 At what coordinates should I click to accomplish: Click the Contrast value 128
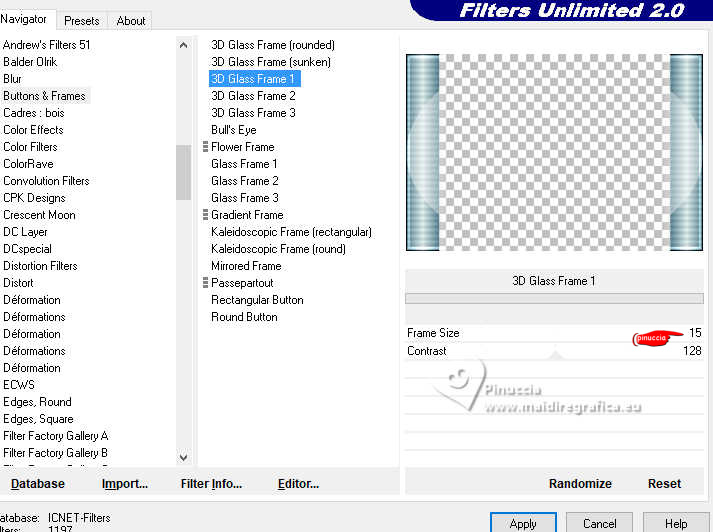(692, 351)
